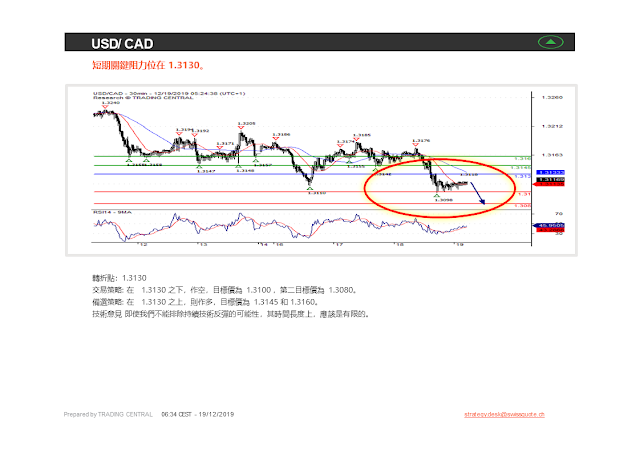Click the 70 level label on RSI axis

click(x=558, y=213)
